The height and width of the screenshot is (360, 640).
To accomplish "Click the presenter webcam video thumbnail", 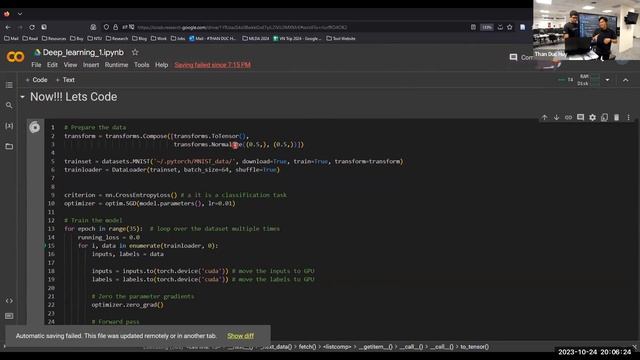I will (586, 30).
